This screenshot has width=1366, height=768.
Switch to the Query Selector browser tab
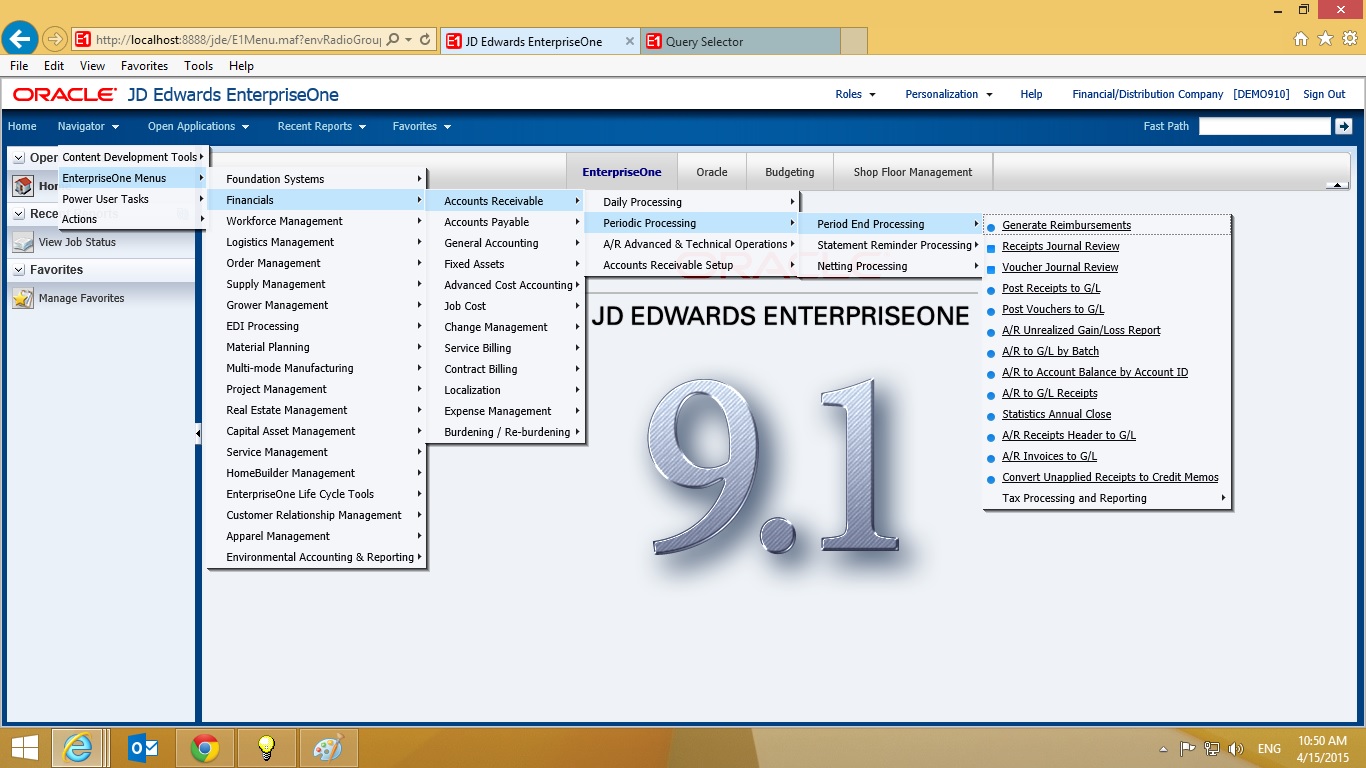[740, 41]
